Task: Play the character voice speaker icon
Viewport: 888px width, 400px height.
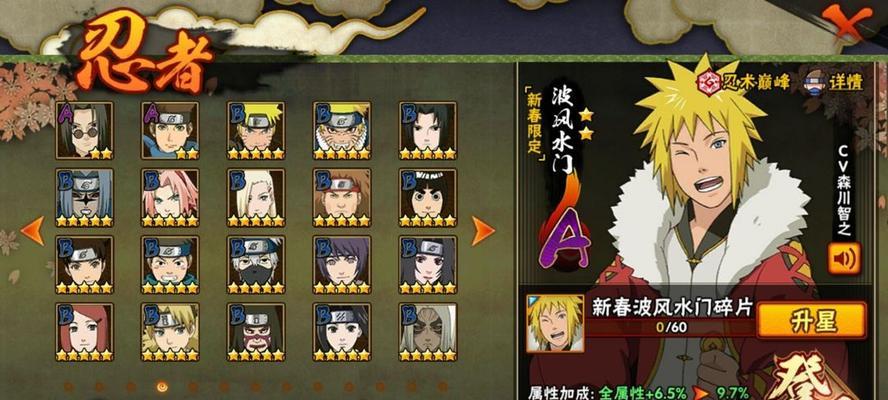Action: [x=843, y=259]
